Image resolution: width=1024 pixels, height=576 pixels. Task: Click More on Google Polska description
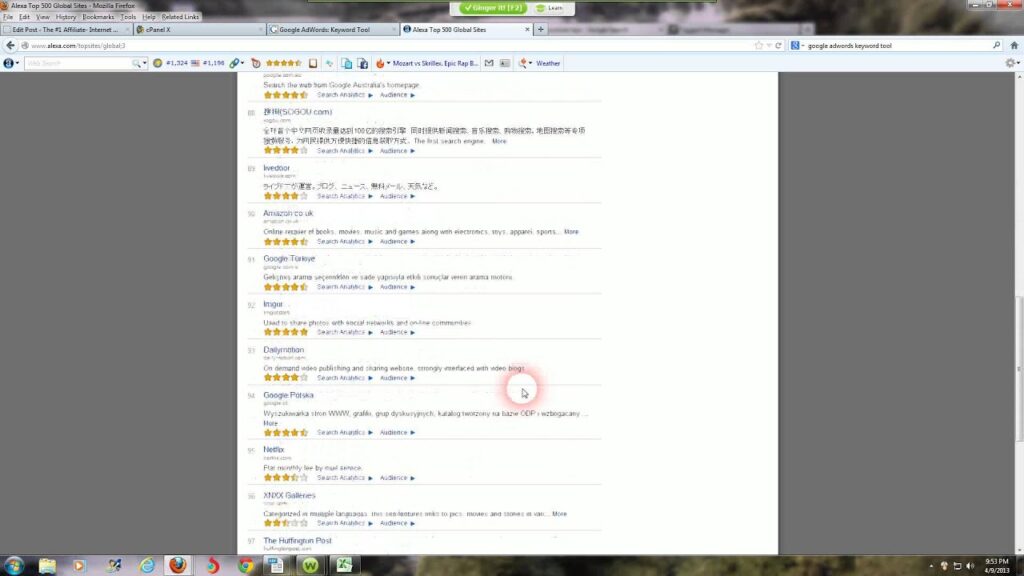270,423
